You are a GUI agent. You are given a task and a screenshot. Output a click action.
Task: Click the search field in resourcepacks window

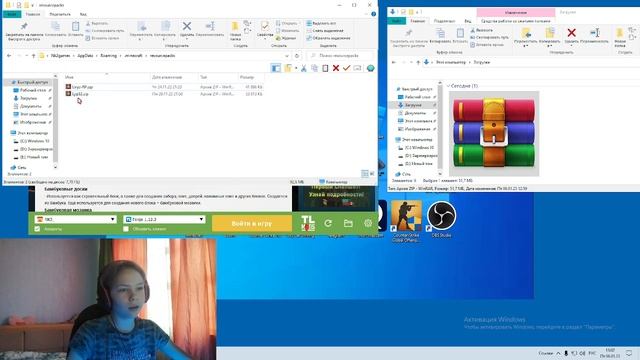pyautogui.click(x=340, y=56)
